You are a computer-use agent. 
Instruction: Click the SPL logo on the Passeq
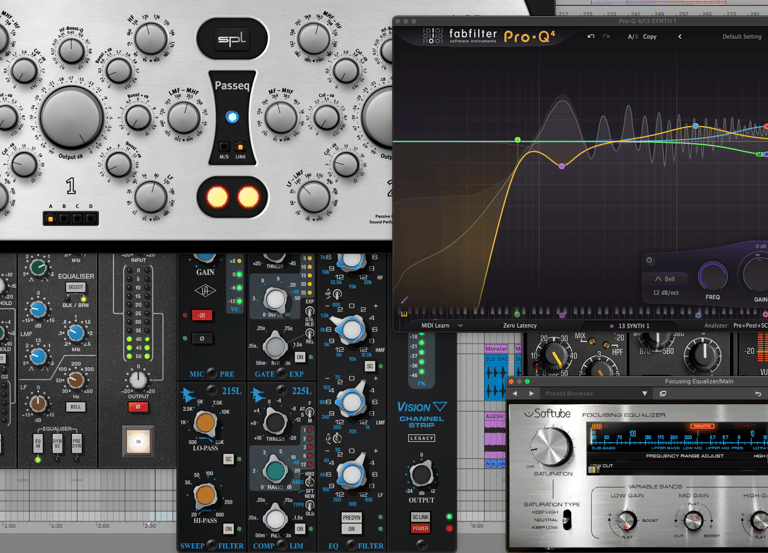[232, 39]
